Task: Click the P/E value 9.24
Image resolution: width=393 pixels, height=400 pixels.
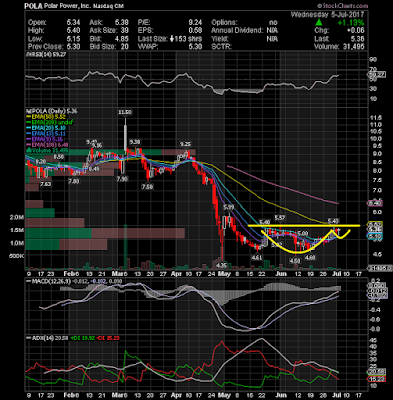Action: tap(195, 23)
